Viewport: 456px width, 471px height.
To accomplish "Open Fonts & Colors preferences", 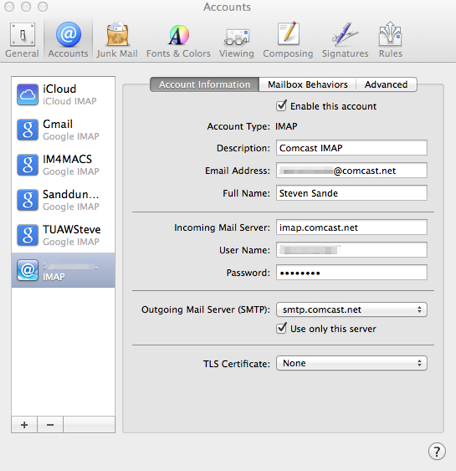I will (178, 40).
